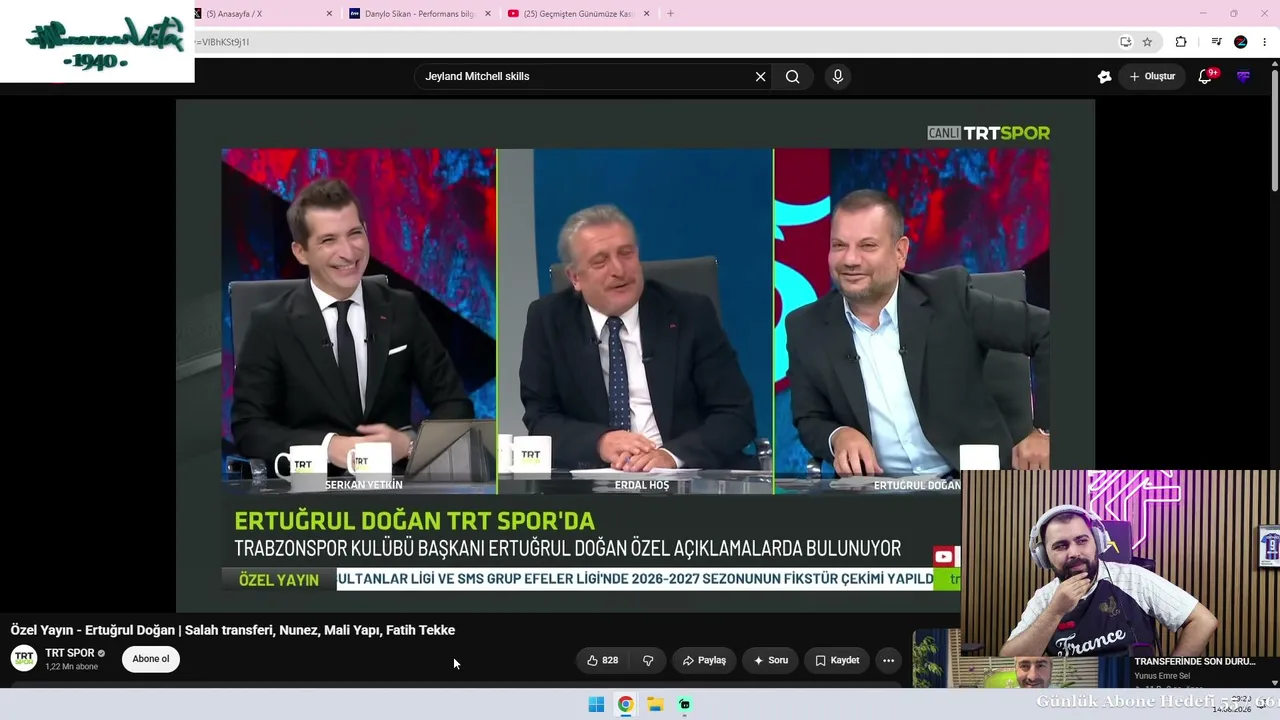Share the video with Paylaş

704,660
